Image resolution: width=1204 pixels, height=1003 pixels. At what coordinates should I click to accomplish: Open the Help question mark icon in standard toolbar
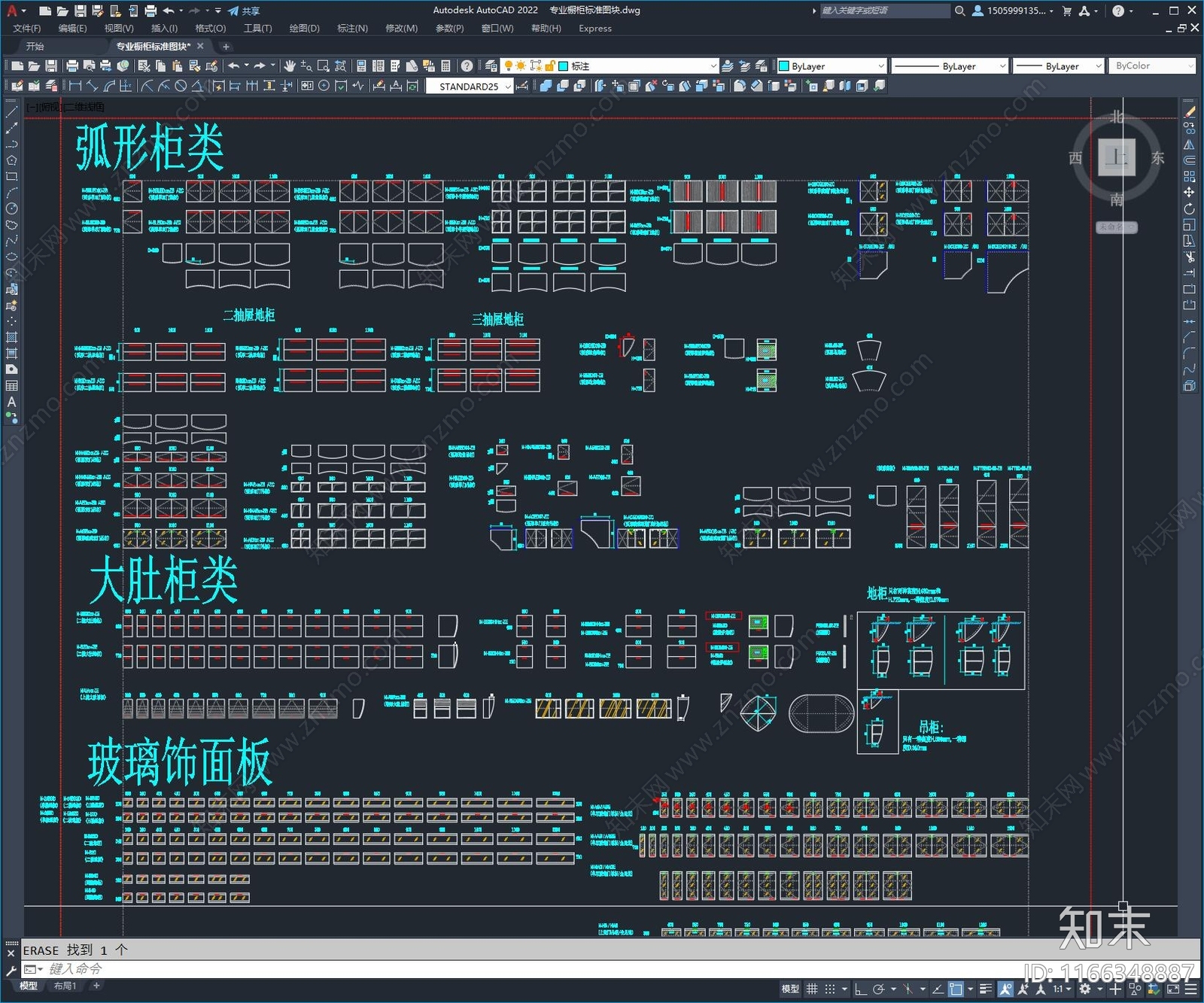pos(467,66)
